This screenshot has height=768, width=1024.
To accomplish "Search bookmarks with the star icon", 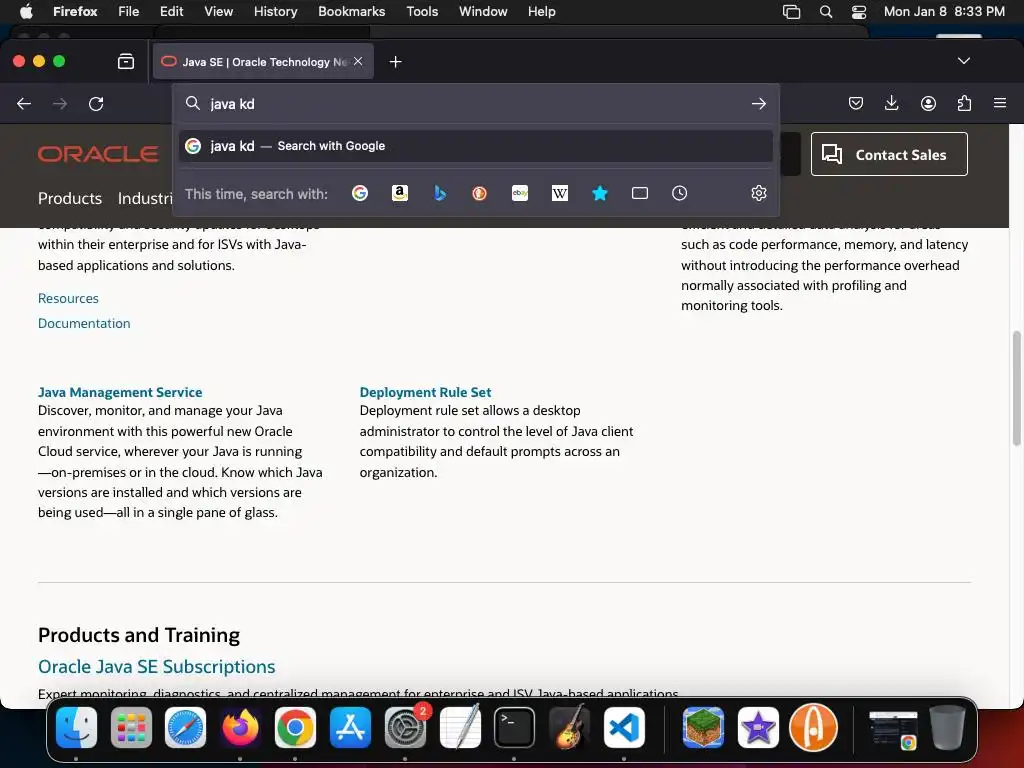I will [600, 193].
